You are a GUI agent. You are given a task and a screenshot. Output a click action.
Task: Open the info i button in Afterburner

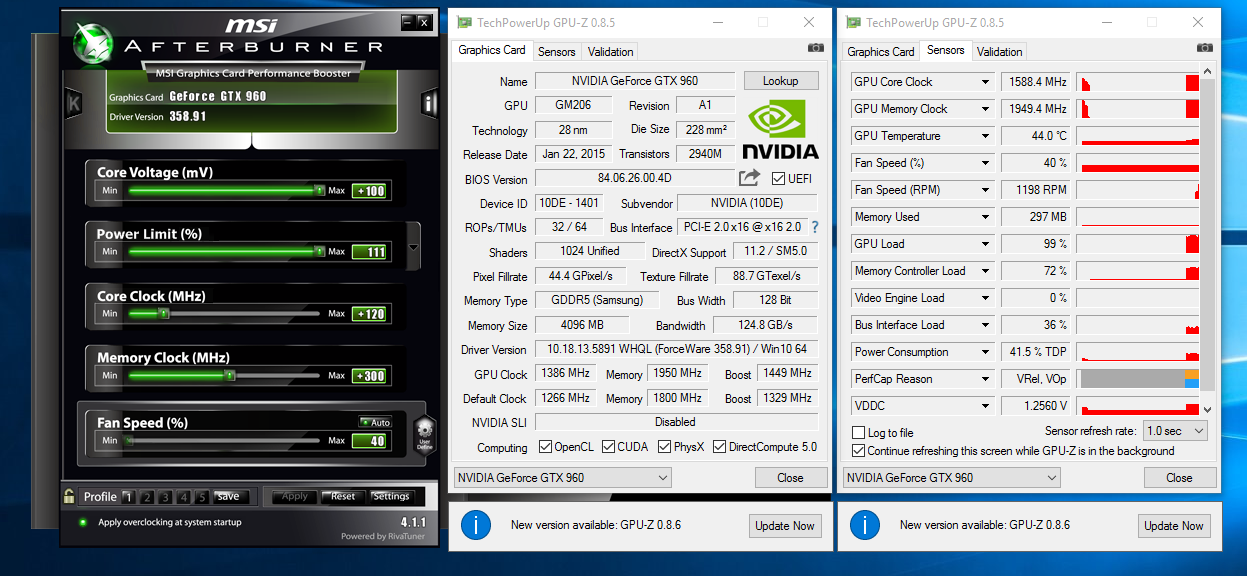[430, 103]
